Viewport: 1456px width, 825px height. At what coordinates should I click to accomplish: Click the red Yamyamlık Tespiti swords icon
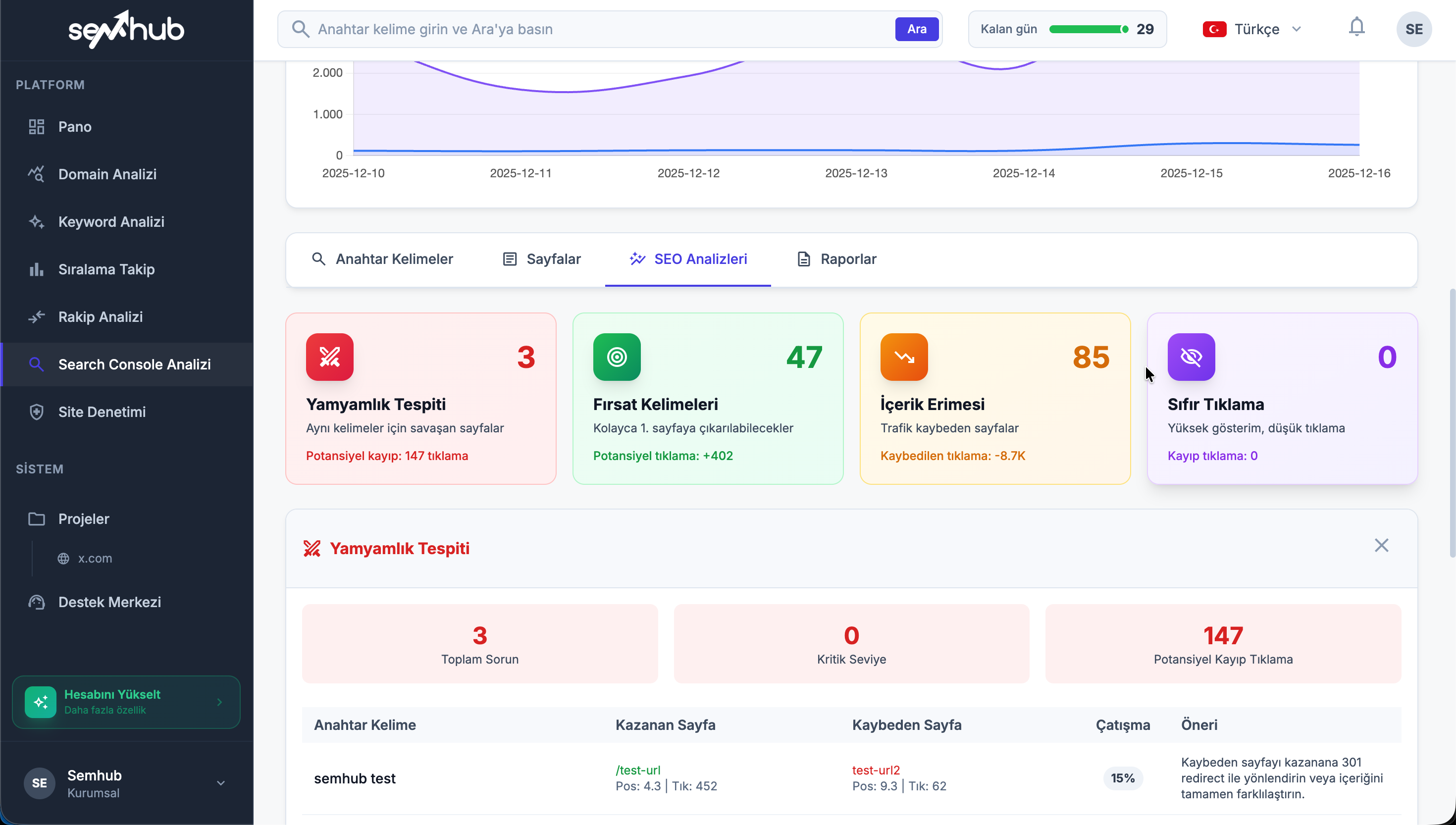click(x=329, y=357)
